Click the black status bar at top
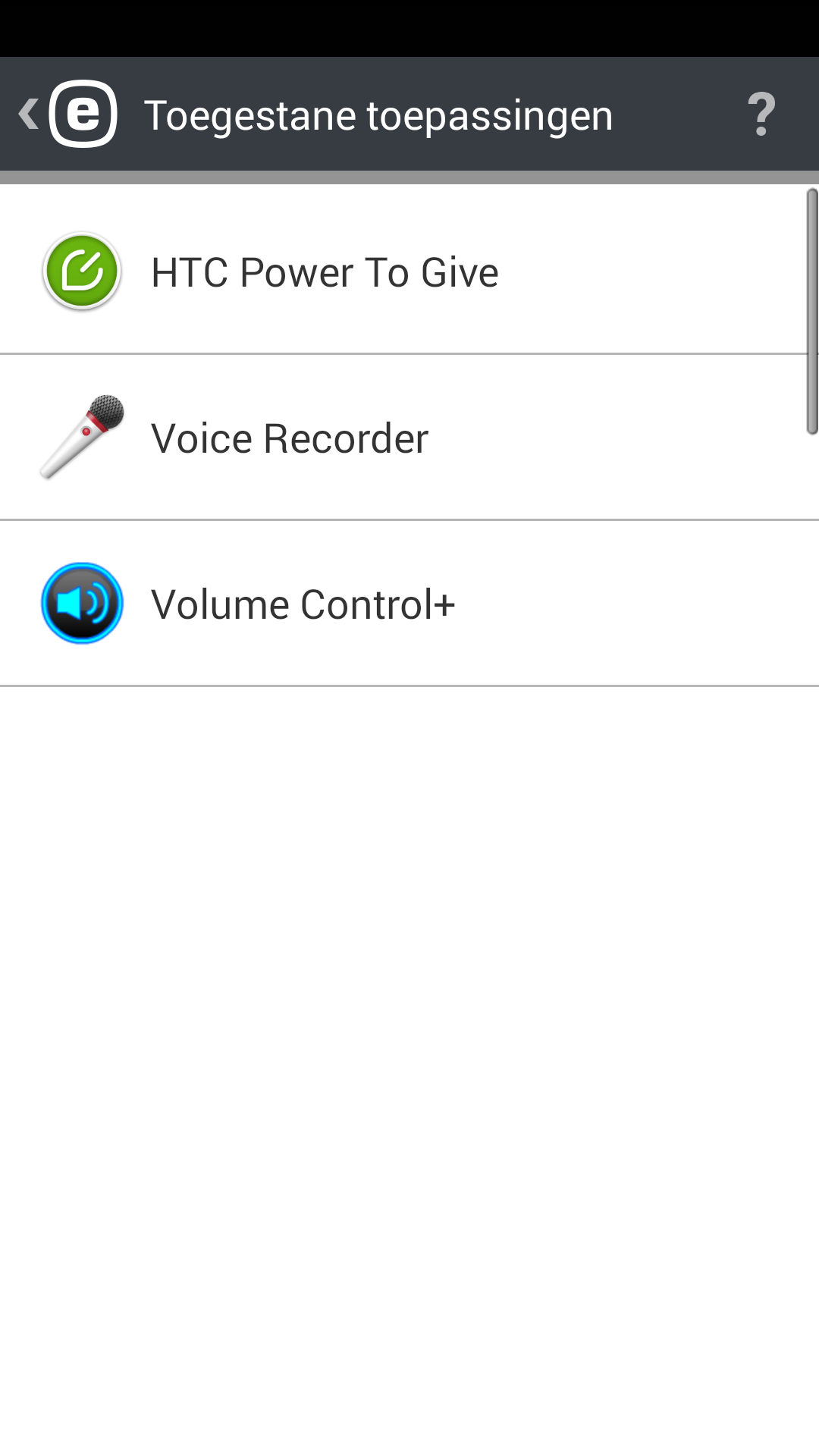This screenshot has height=1456, width=819. coord(409,28)
